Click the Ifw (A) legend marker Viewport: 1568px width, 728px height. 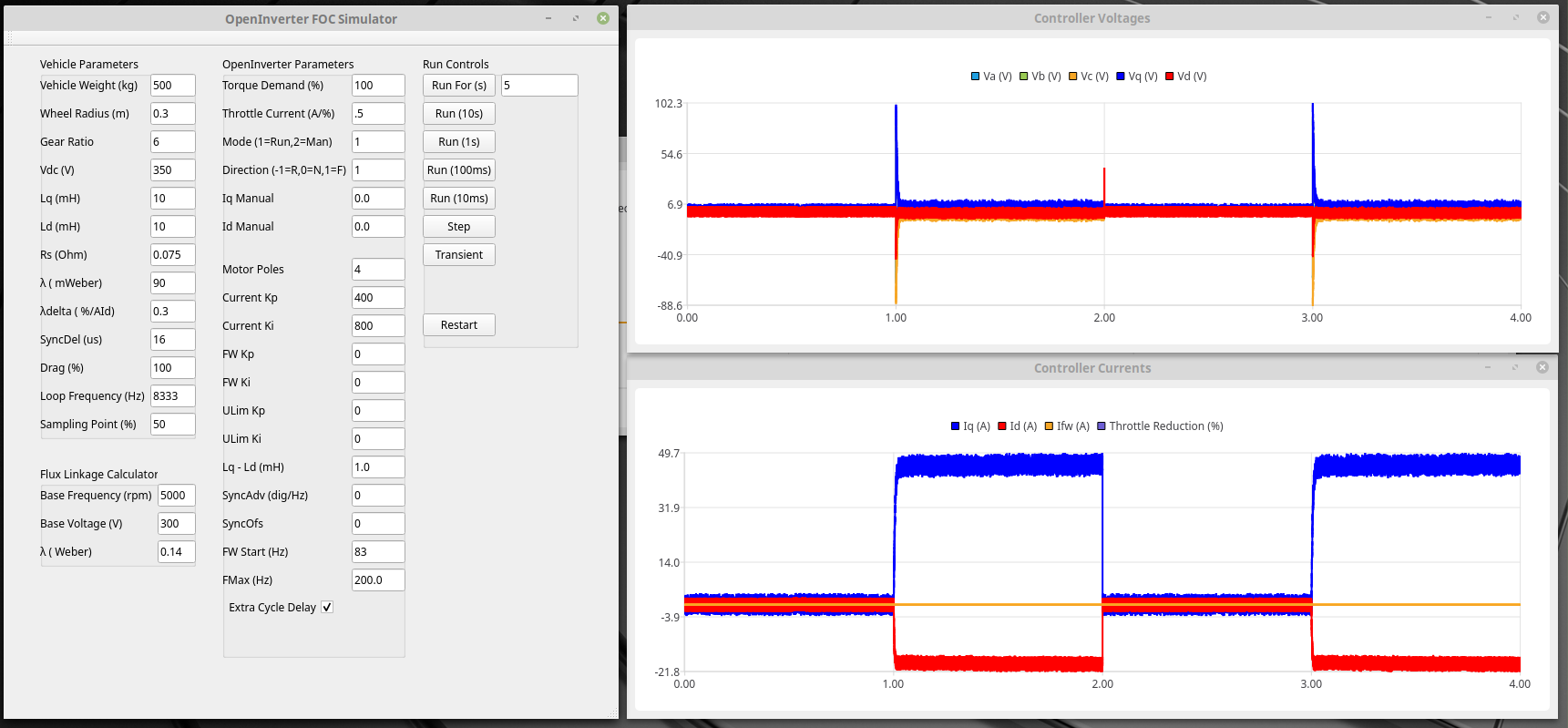[1049, 426]
